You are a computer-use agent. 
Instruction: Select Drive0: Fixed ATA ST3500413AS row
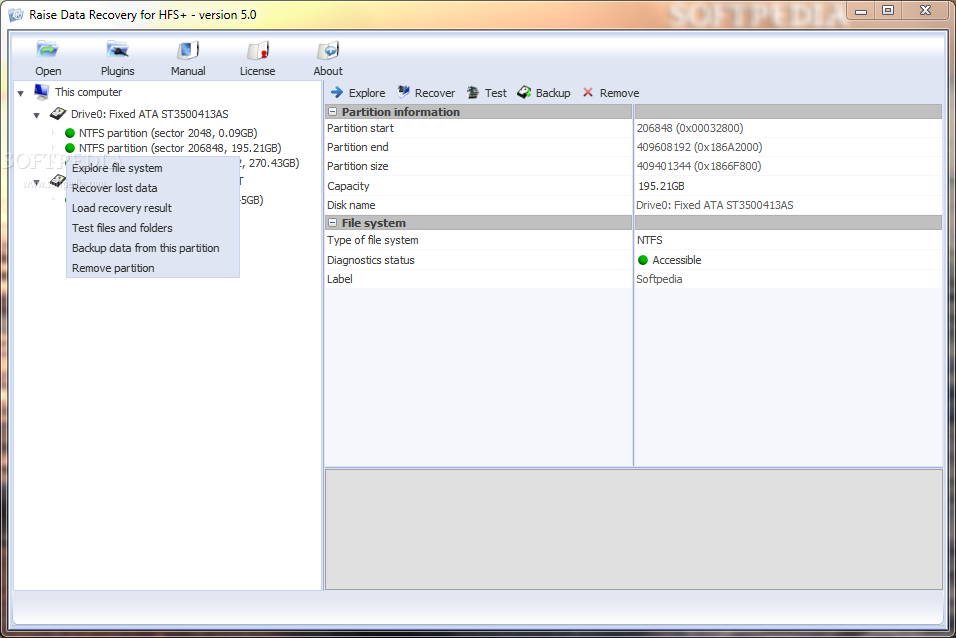click(x=149, y=114)
